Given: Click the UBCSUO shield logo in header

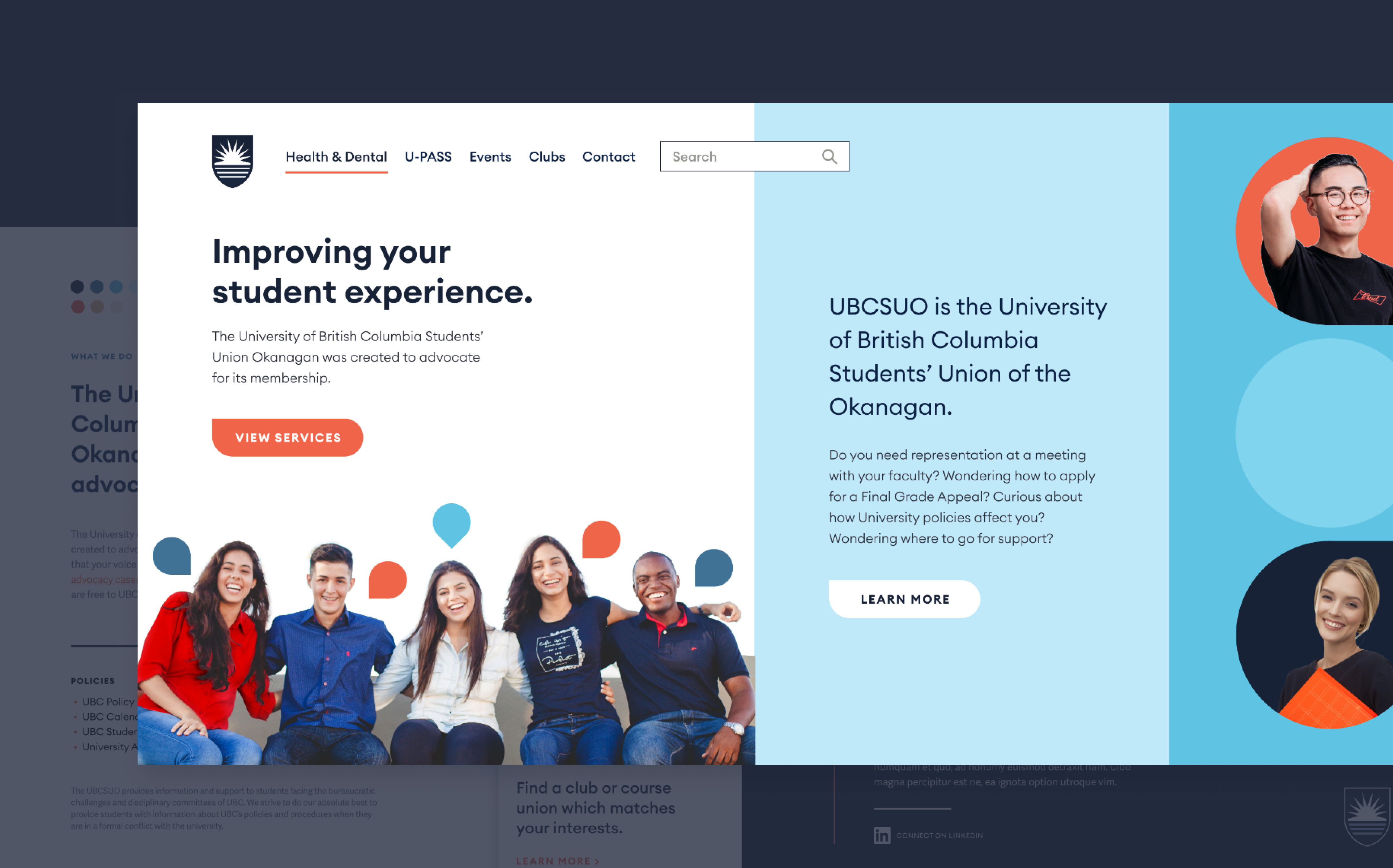Looking at the screenshot, I should click(233, 161).
